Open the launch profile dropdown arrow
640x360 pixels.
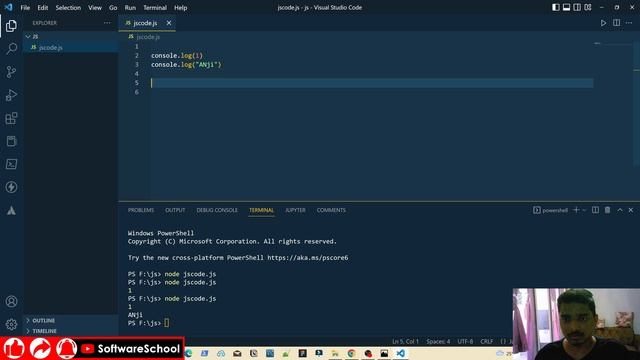click(x=584, y=210)
